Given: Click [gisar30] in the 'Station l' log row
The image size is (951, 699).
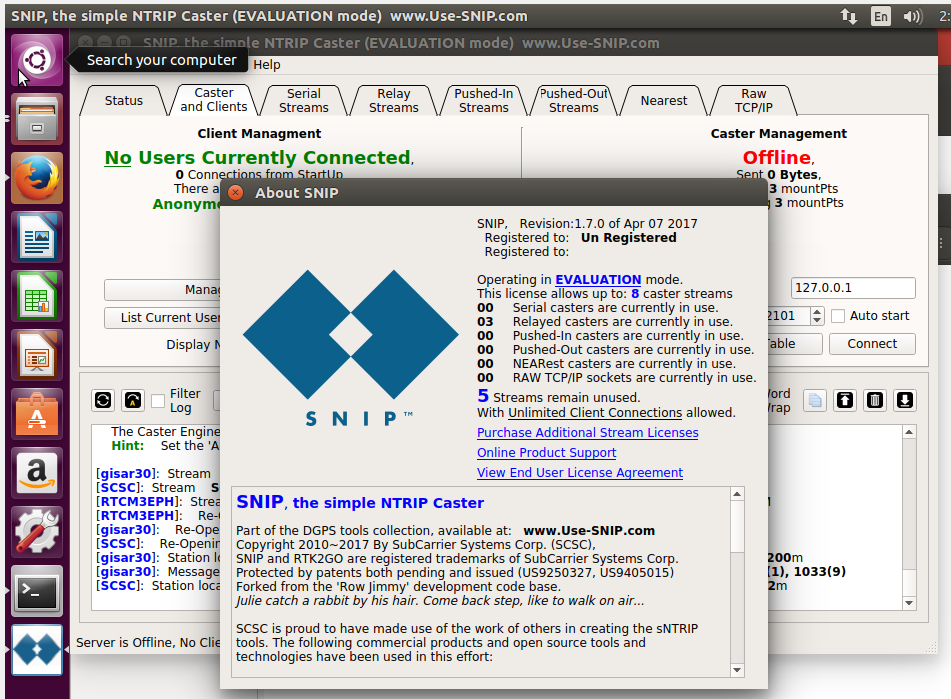Looking at the screenshot, I should [126, 558].
